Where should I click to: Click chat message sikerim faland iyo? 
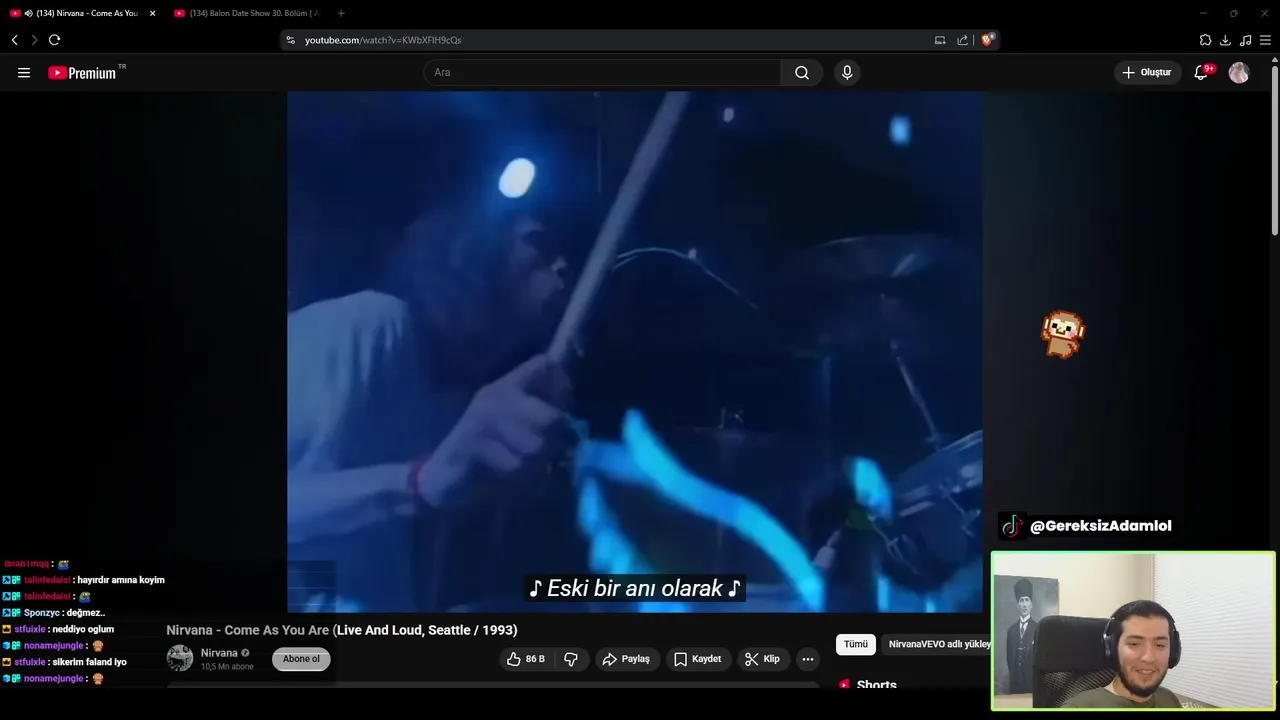[89, 662]
